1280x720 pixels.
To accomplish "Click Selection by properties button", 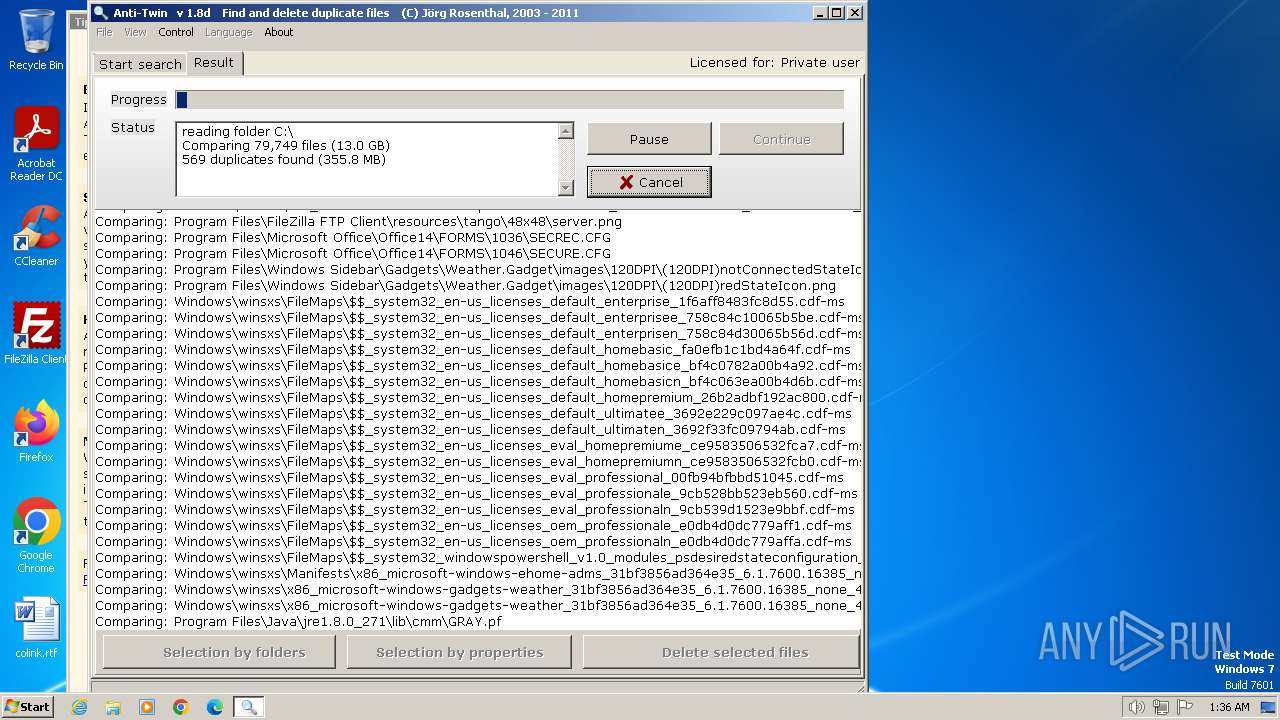I will coord(459,652).
